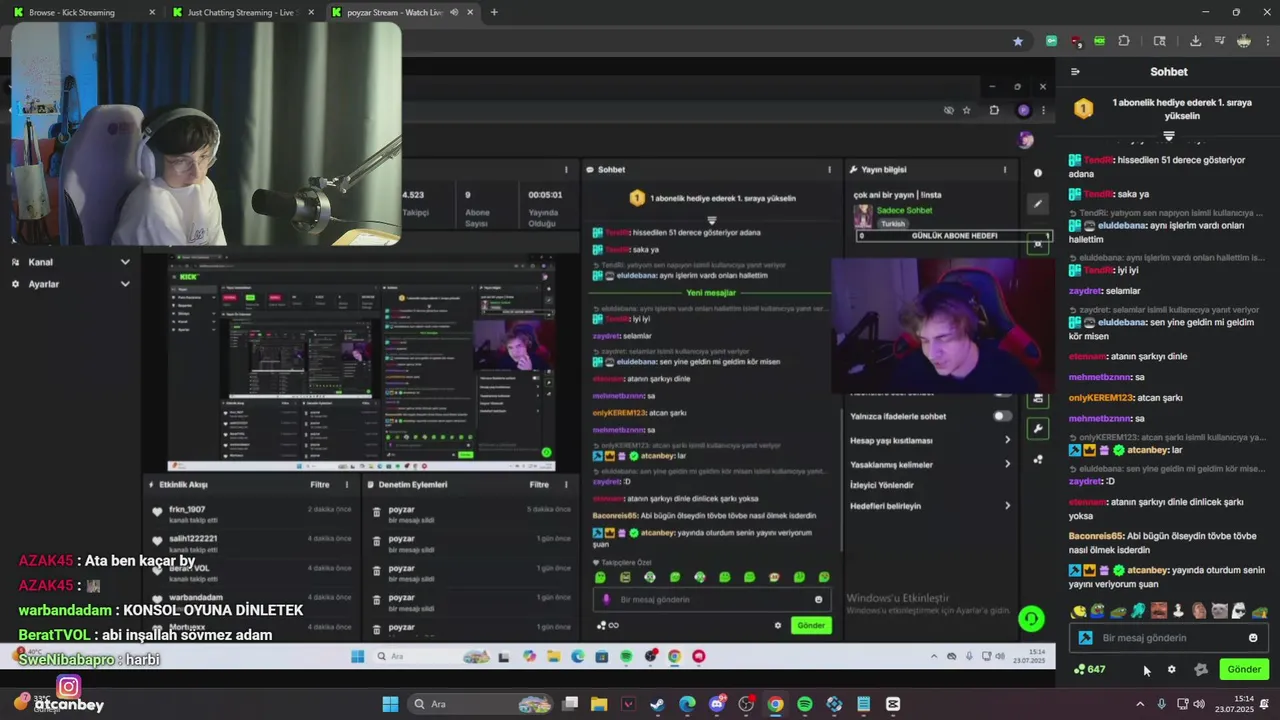Click username Baconreis65 in chat
Screen dimensions: 1280x720
click(x=1096, y=536)
